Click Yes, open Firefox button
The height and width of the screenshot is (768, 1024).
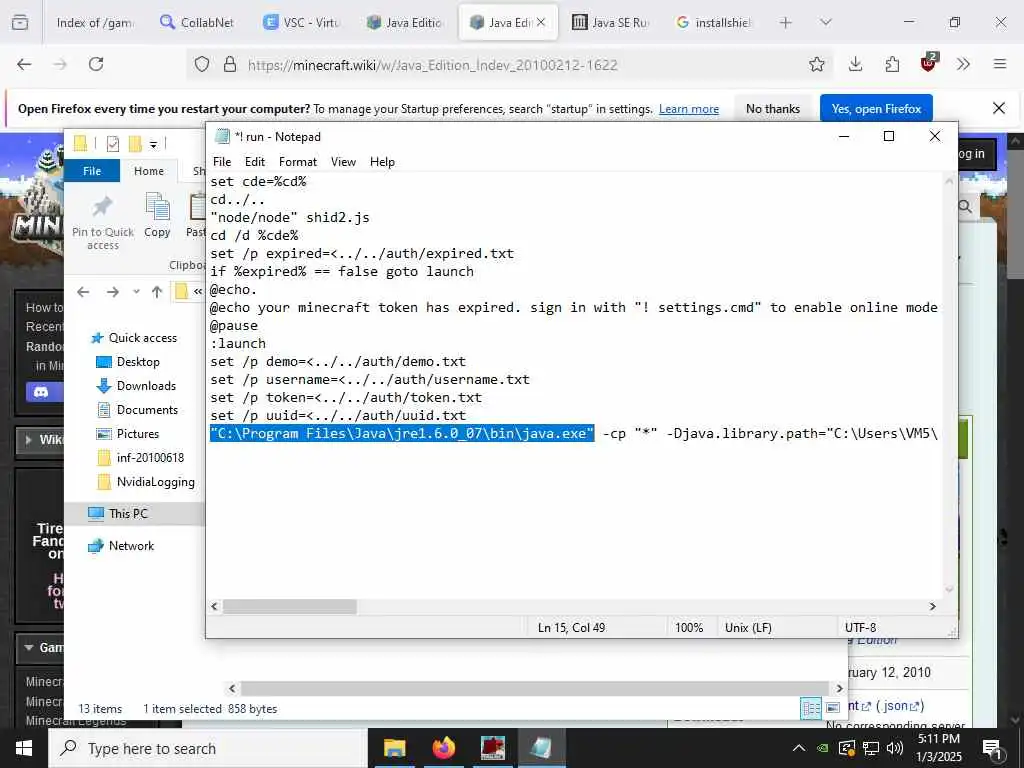[876, 109]
